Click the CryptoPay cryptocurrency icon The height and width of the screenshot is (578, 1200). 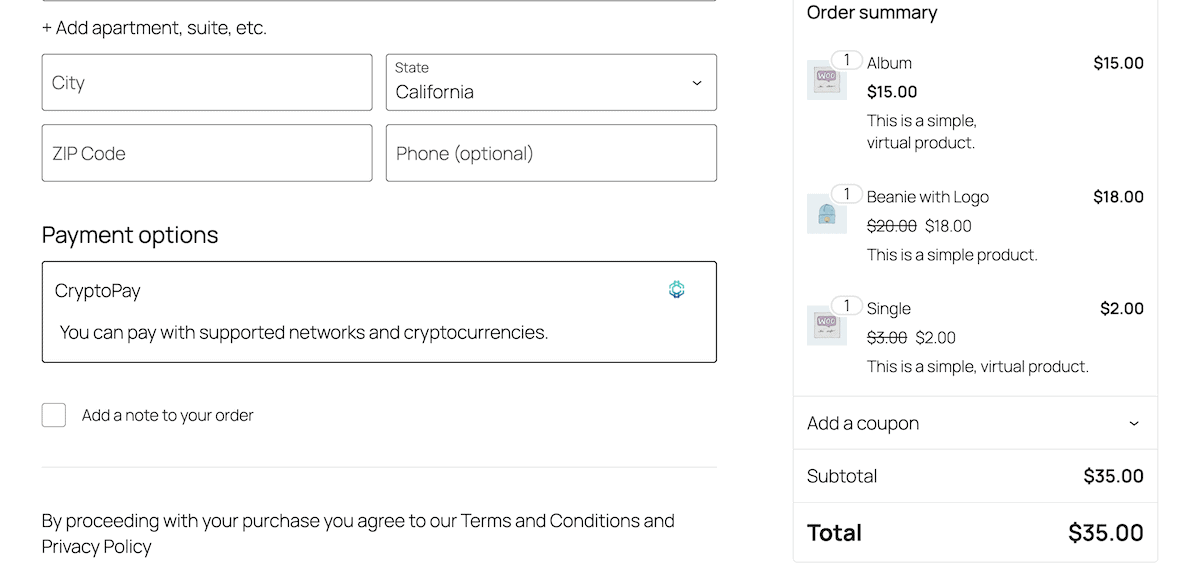(676, 289)
